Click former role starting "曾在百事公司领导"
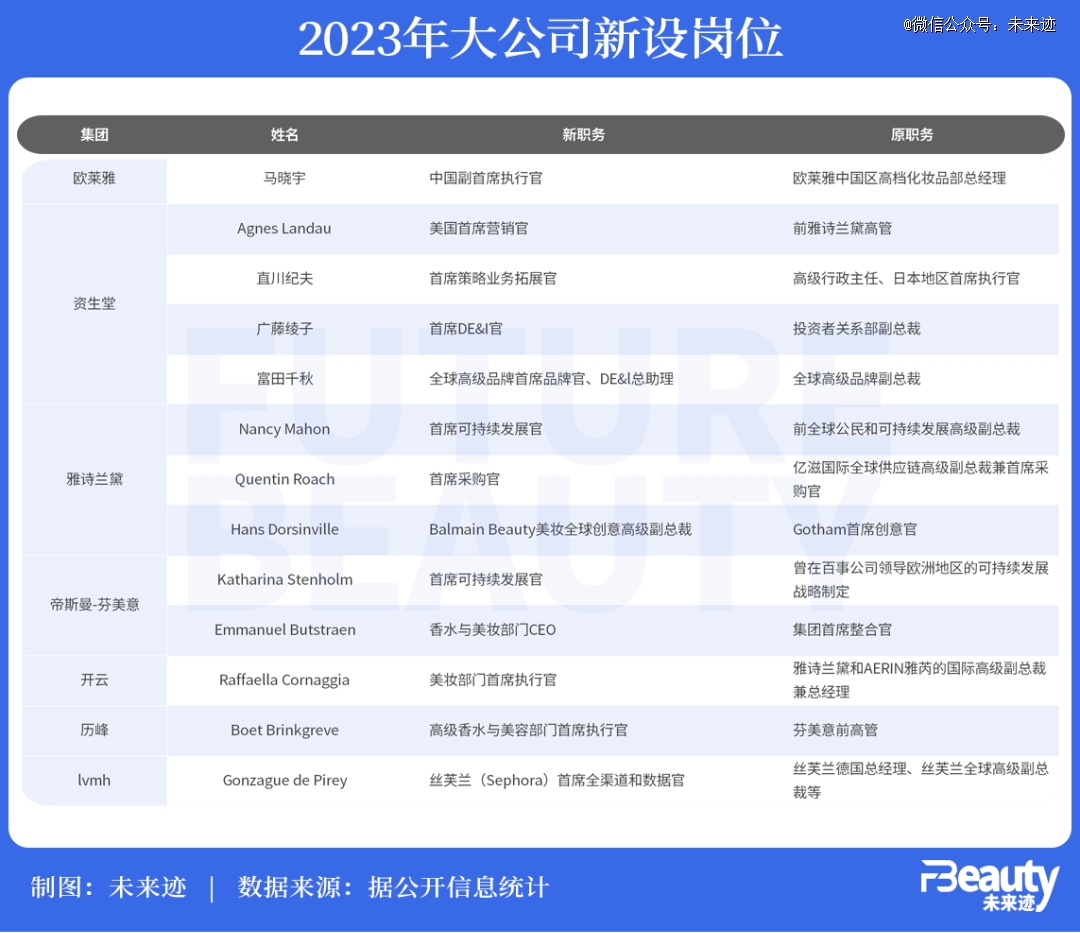This screenshot has width=1080, height=933. click(x=920, y=580)
